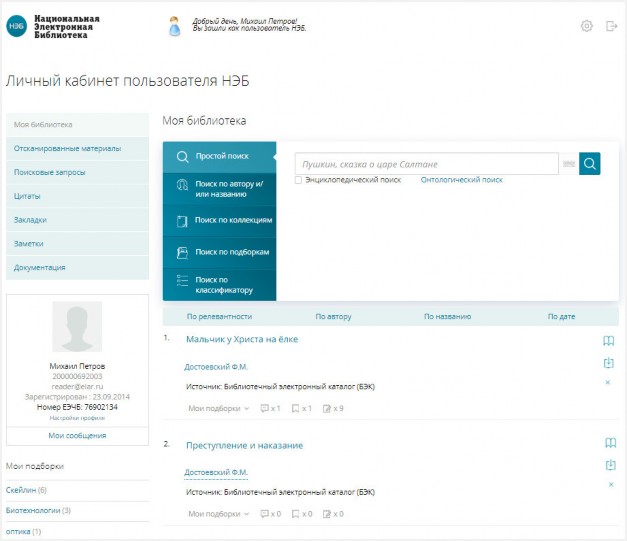Open the title Мальчик у Христа на ёлке
627x541 pixels.
pos(242,339)
